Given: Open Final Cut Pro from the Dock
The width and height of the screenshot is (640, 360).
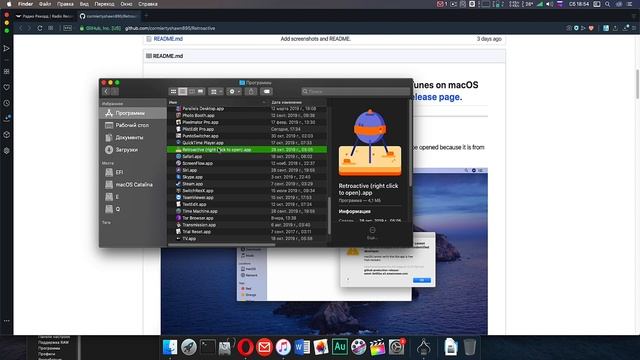Looking at the screenshot, I should (377, 347).
